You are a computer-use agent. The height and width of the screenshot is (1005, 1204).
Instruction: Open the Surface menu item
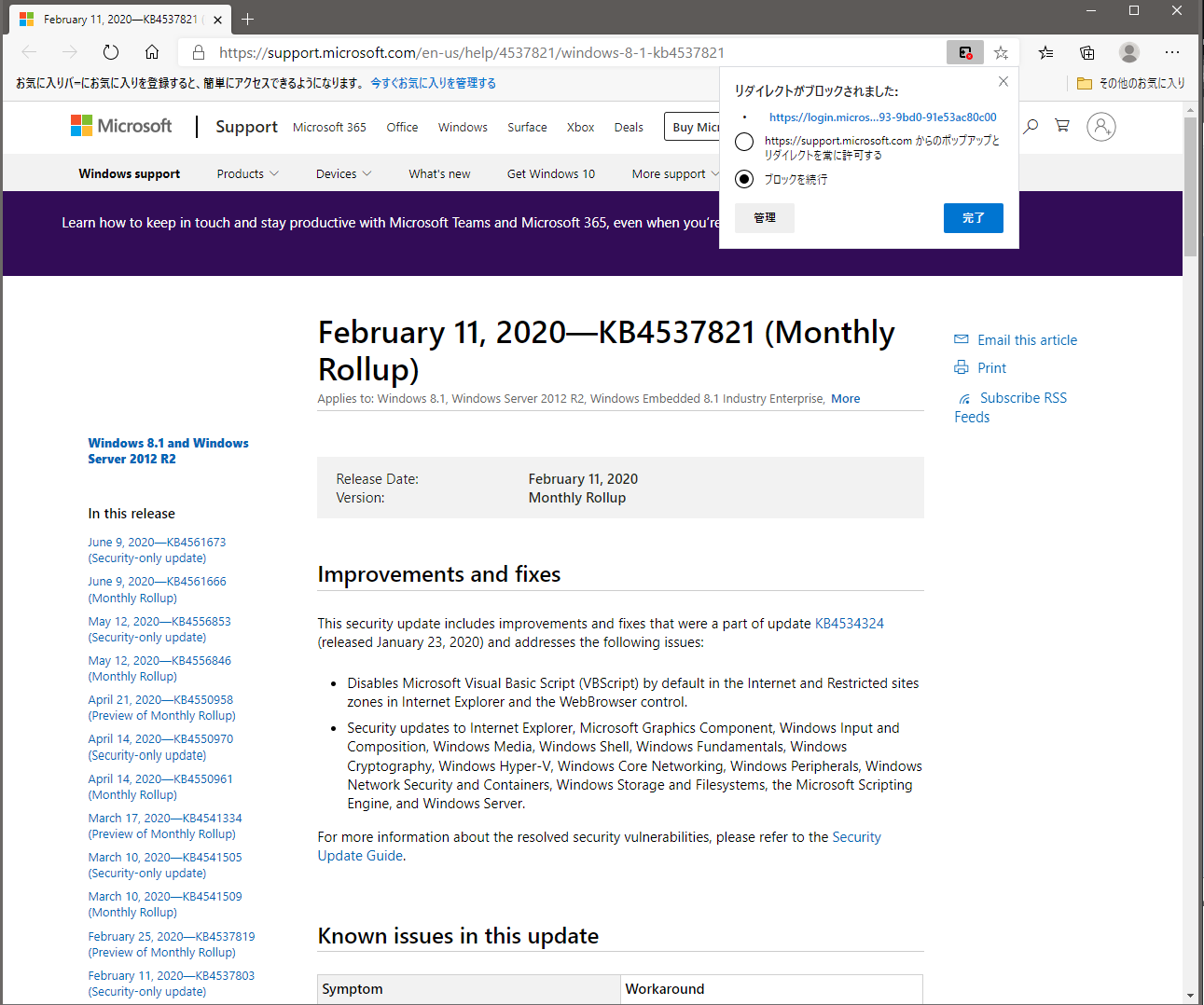point(527,127)
